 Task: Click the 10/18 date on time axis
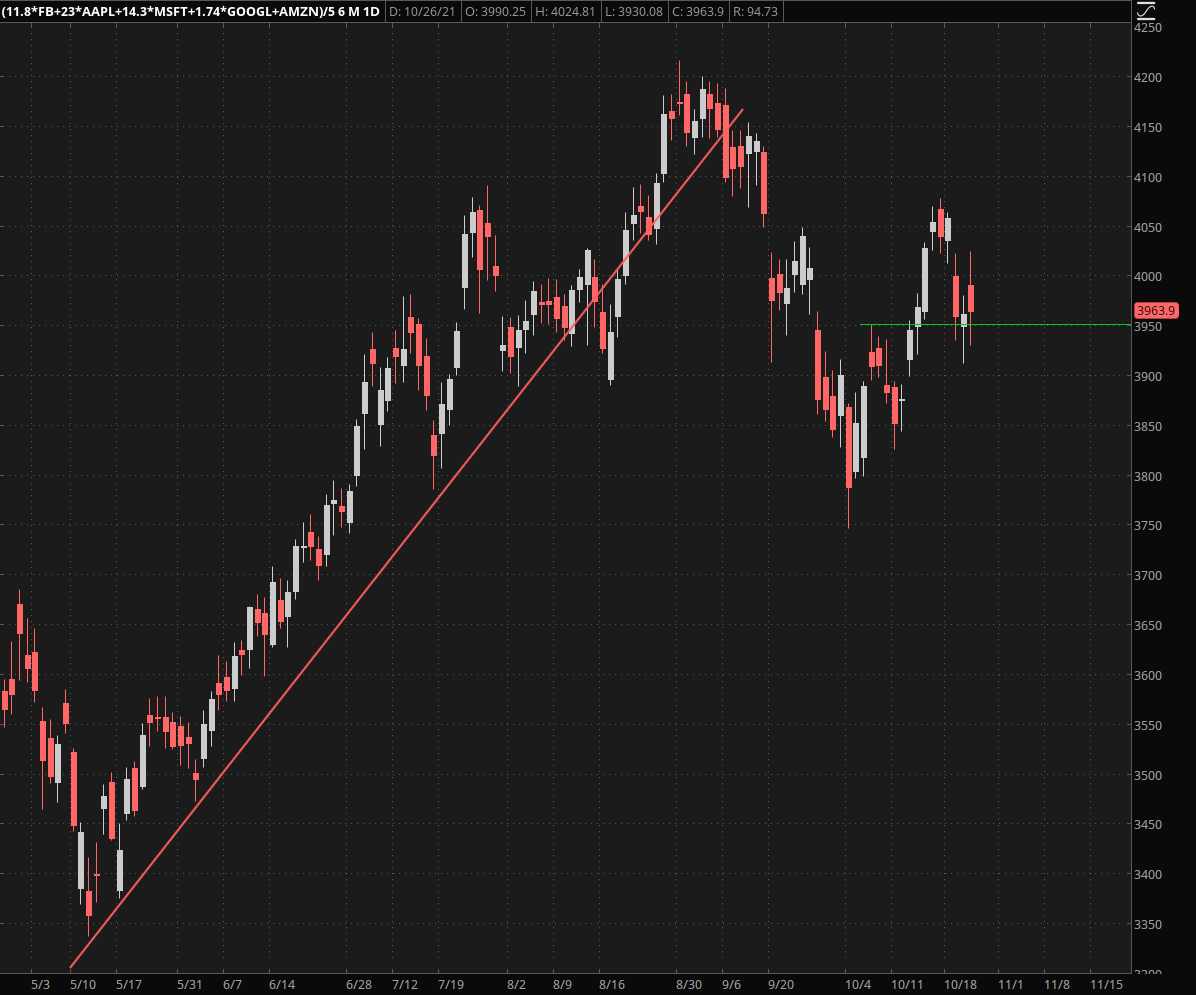[960, 985]
